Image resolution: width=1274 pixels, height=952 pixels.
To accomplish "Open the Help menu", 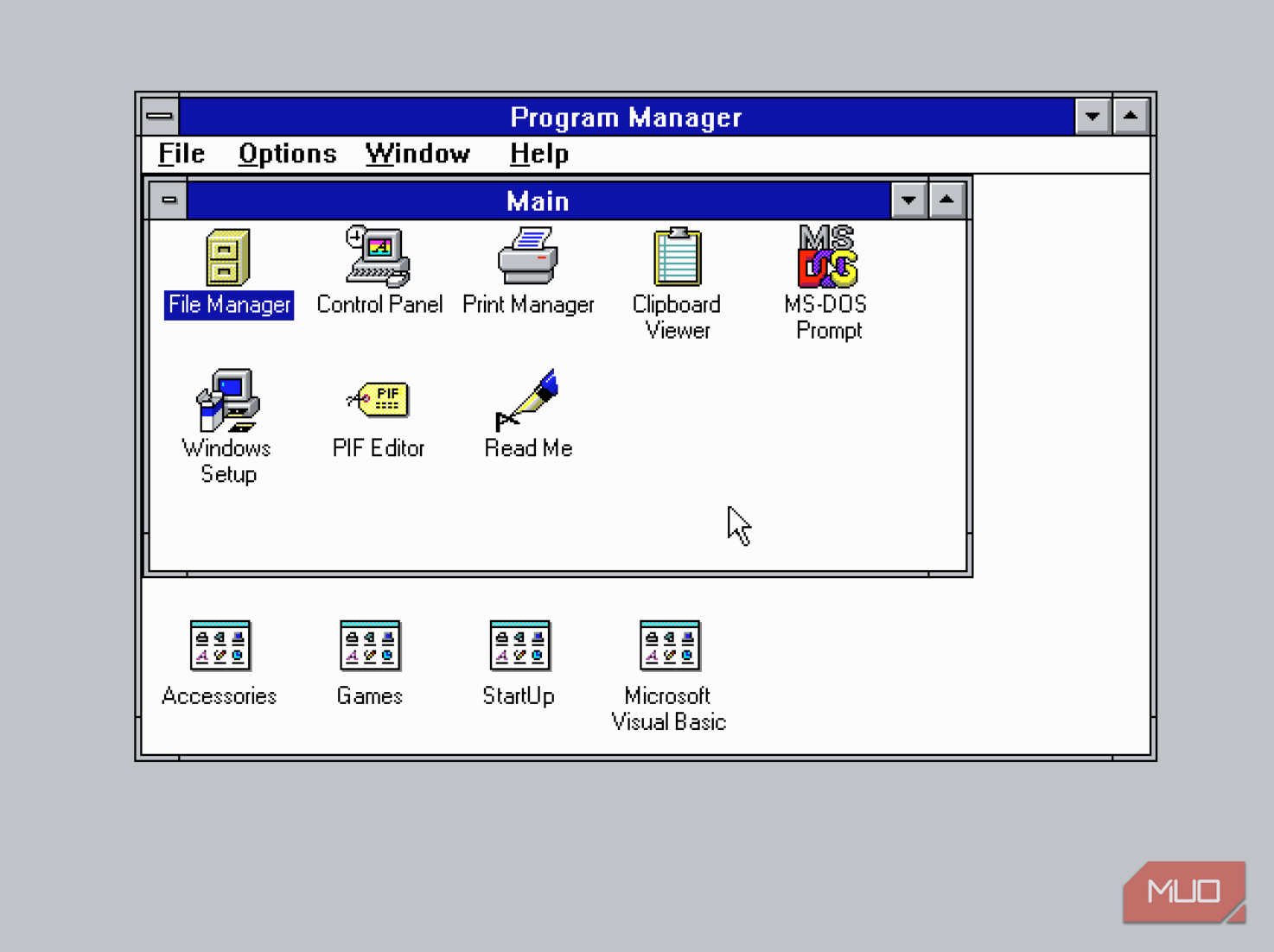I will tap(538, 154).
